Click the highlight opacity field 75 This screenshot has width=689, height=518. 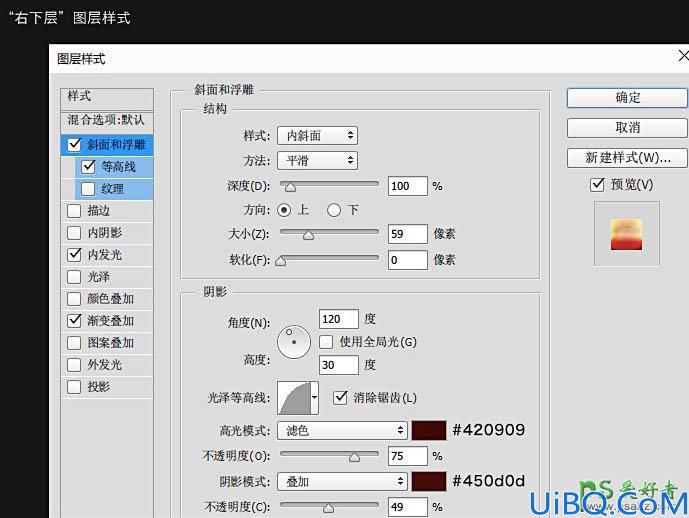click(x=408, y=456)
